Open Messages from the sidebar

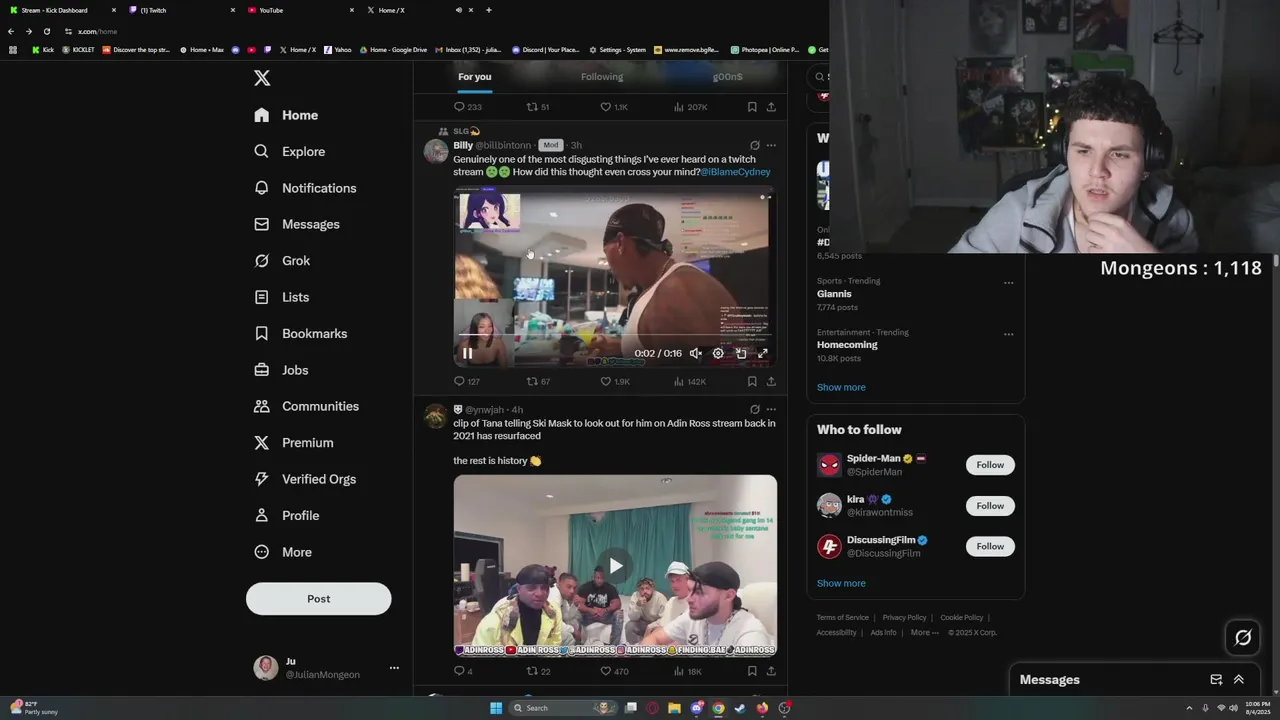click(297, 224)
